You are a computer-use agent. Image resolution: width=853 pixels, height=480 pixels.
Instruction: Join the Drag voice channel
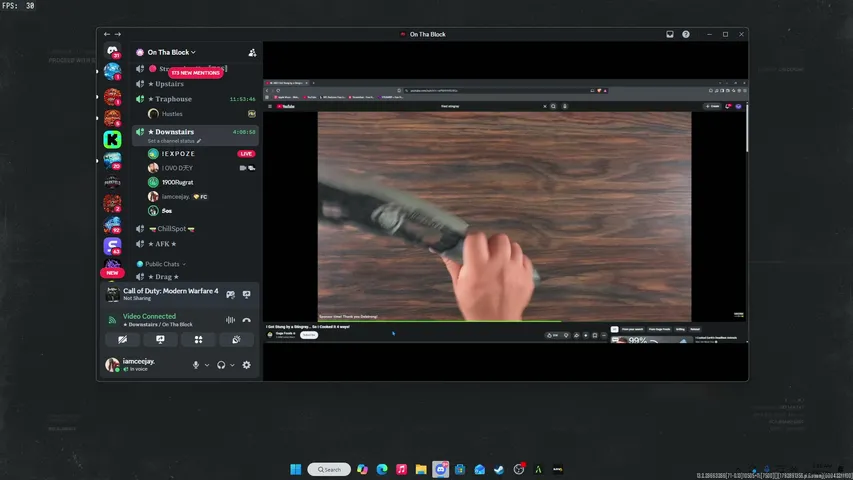(195, 276)
